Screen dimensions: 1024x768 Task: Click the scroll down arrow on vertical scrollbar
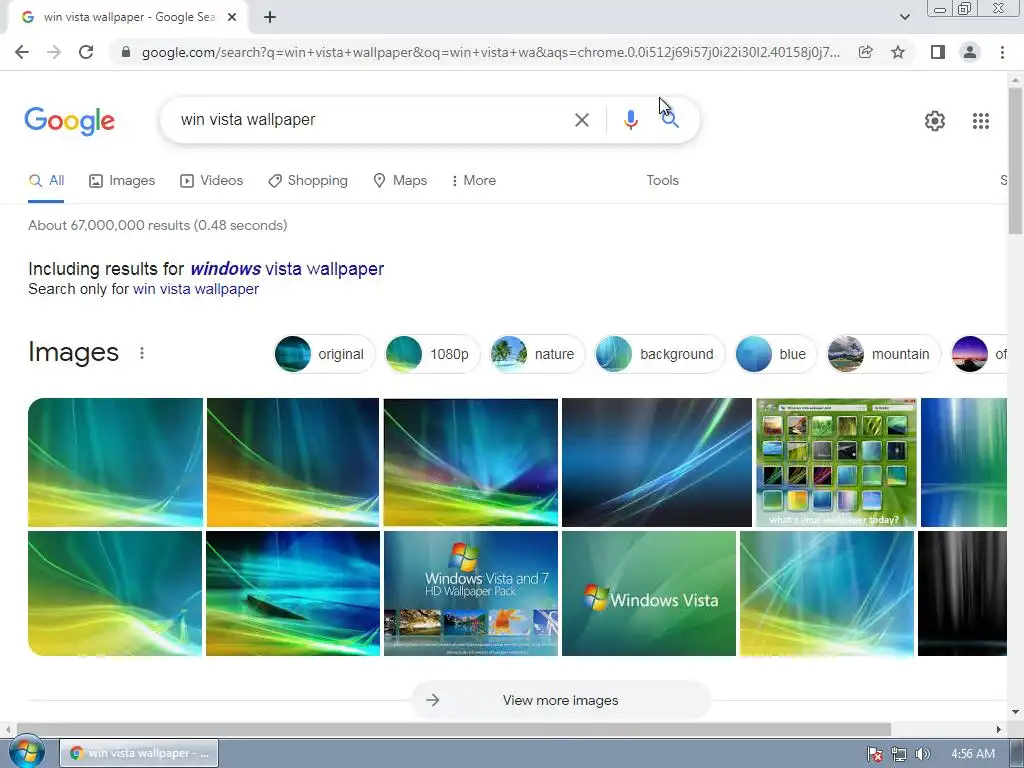point(1015,711)
